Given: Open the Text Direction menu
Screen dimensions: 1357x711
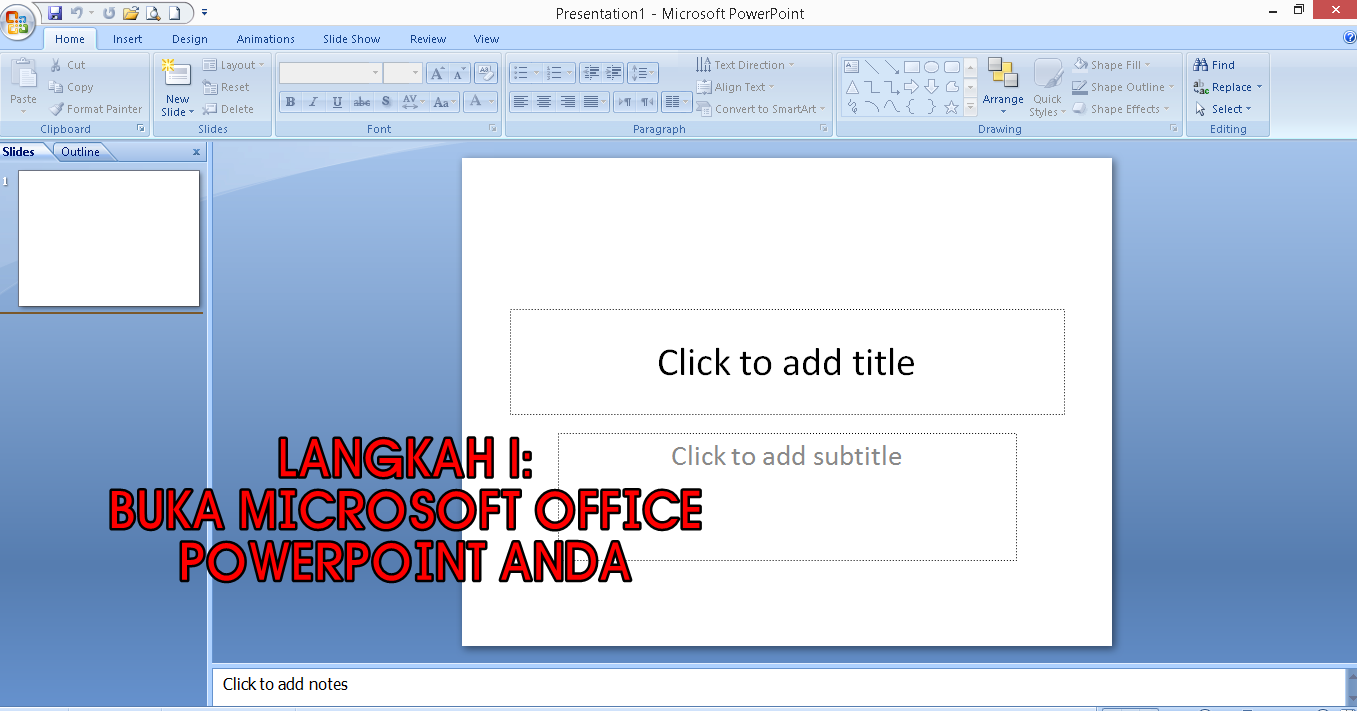Looking at the screenshot, I should tap(745, 65).
